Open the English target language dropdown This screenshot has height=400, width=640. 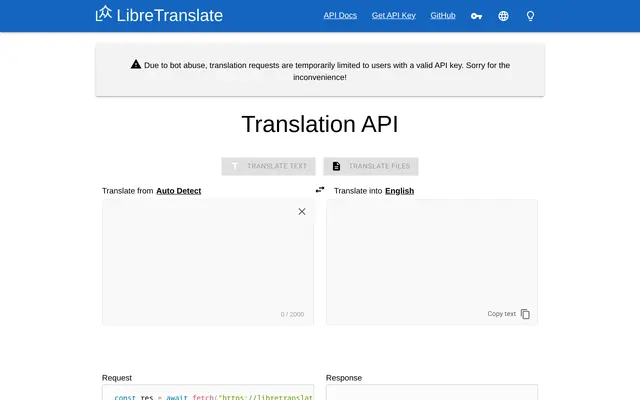click(x=400, y=191)
